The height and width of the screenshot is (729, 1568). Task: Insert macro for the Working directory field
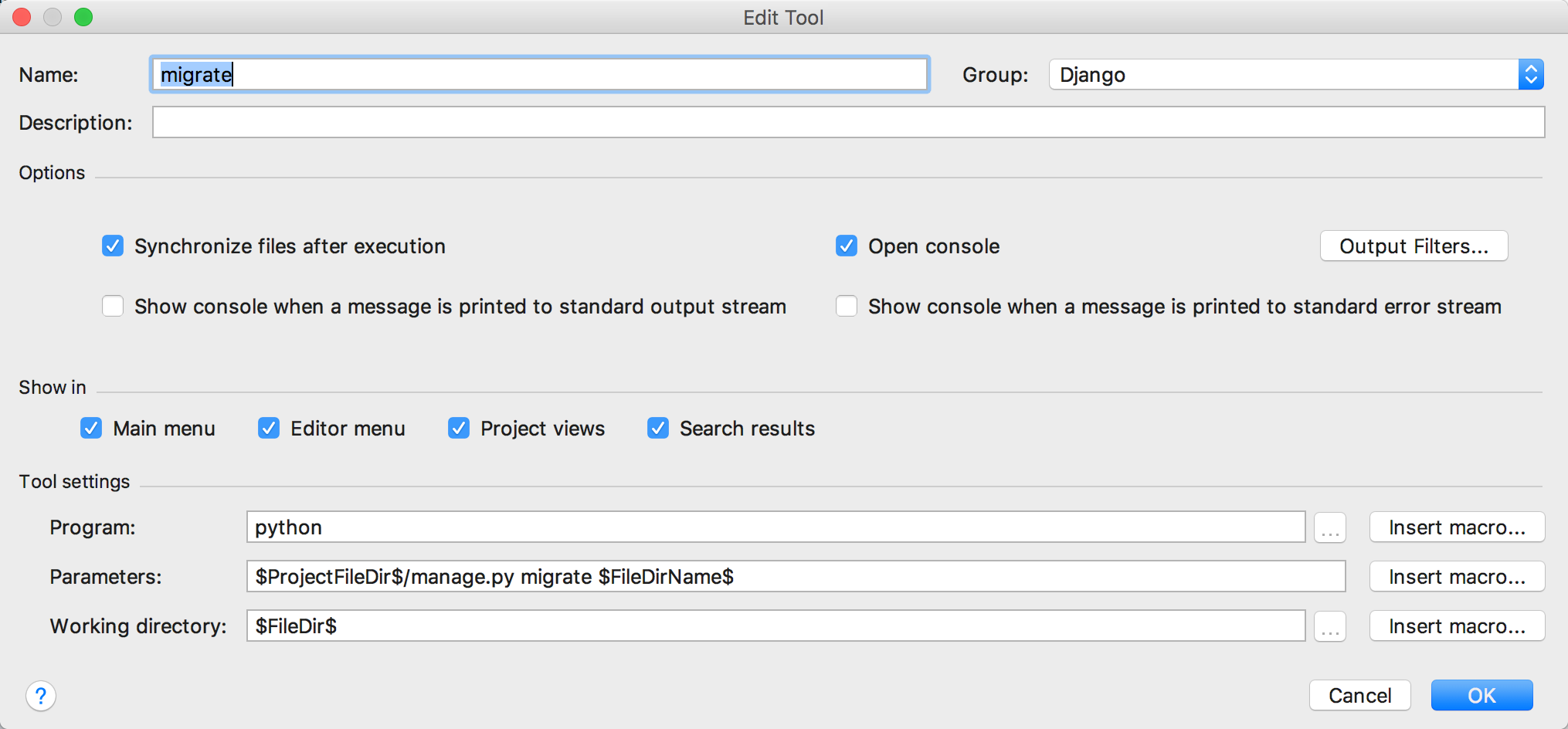[1457, 626]
